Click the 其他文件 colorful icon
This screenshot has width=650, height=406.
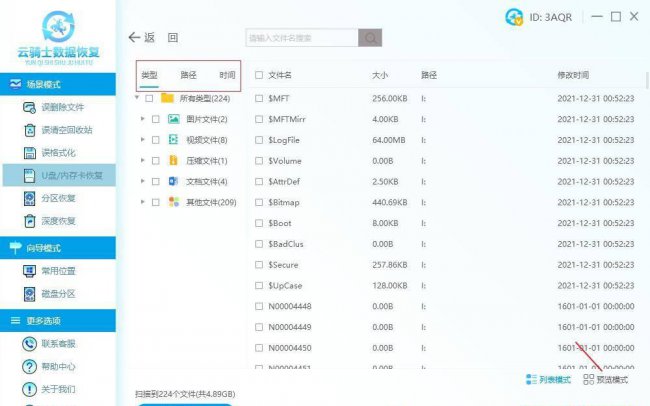click(x=174, y=202)
